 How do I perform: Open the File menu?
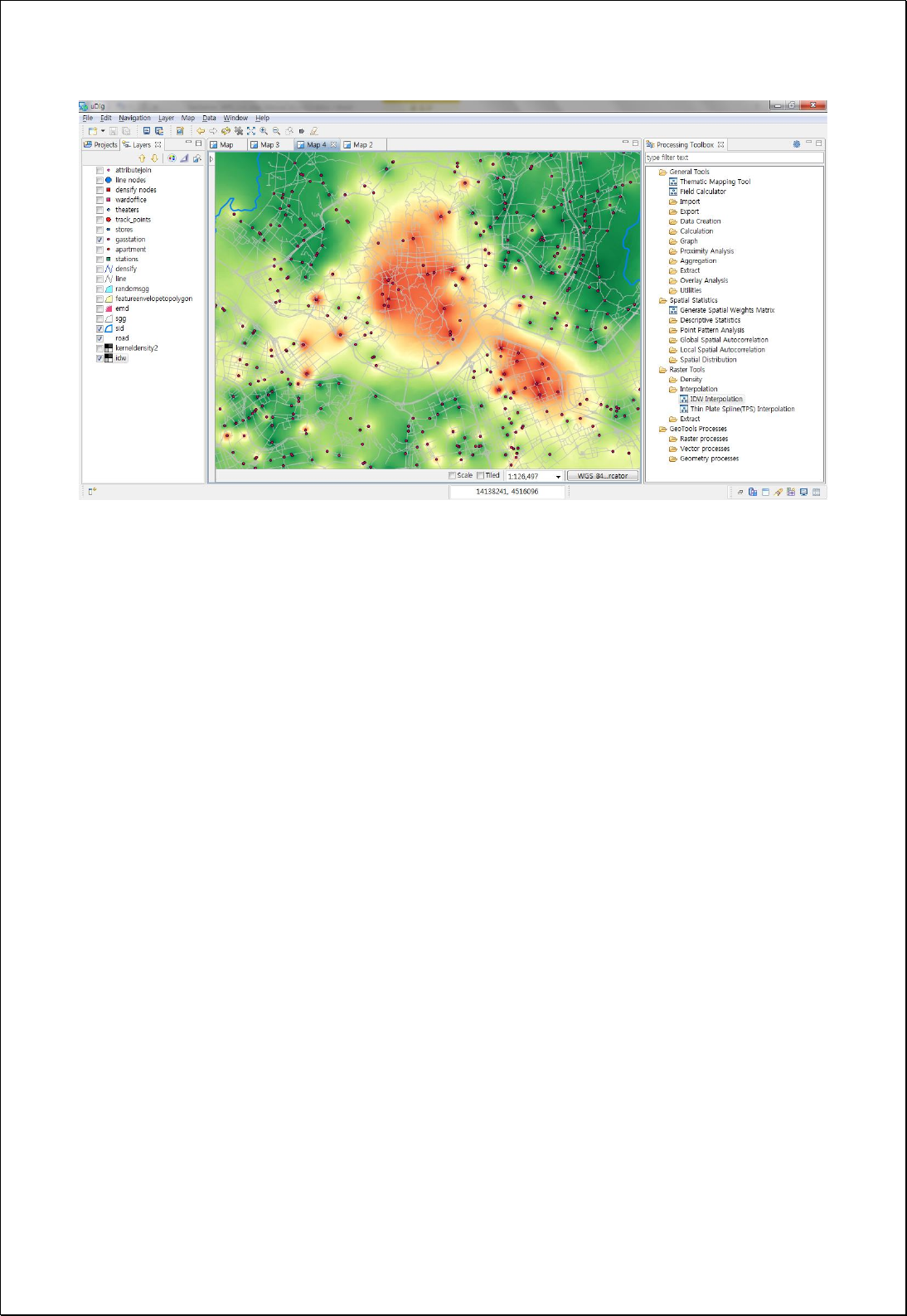(x=88, y=119)
